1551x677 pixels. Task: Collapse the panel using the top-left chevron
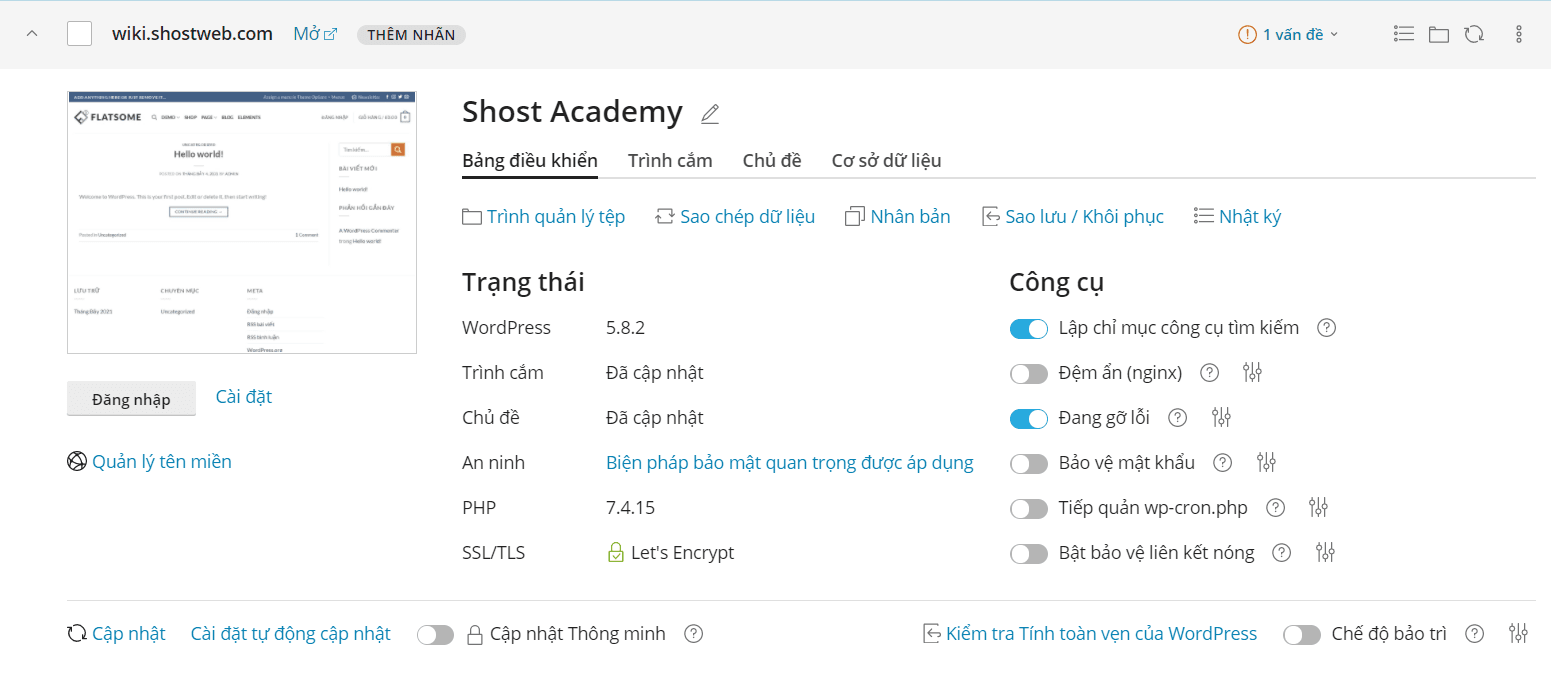(x=31, y=33)
